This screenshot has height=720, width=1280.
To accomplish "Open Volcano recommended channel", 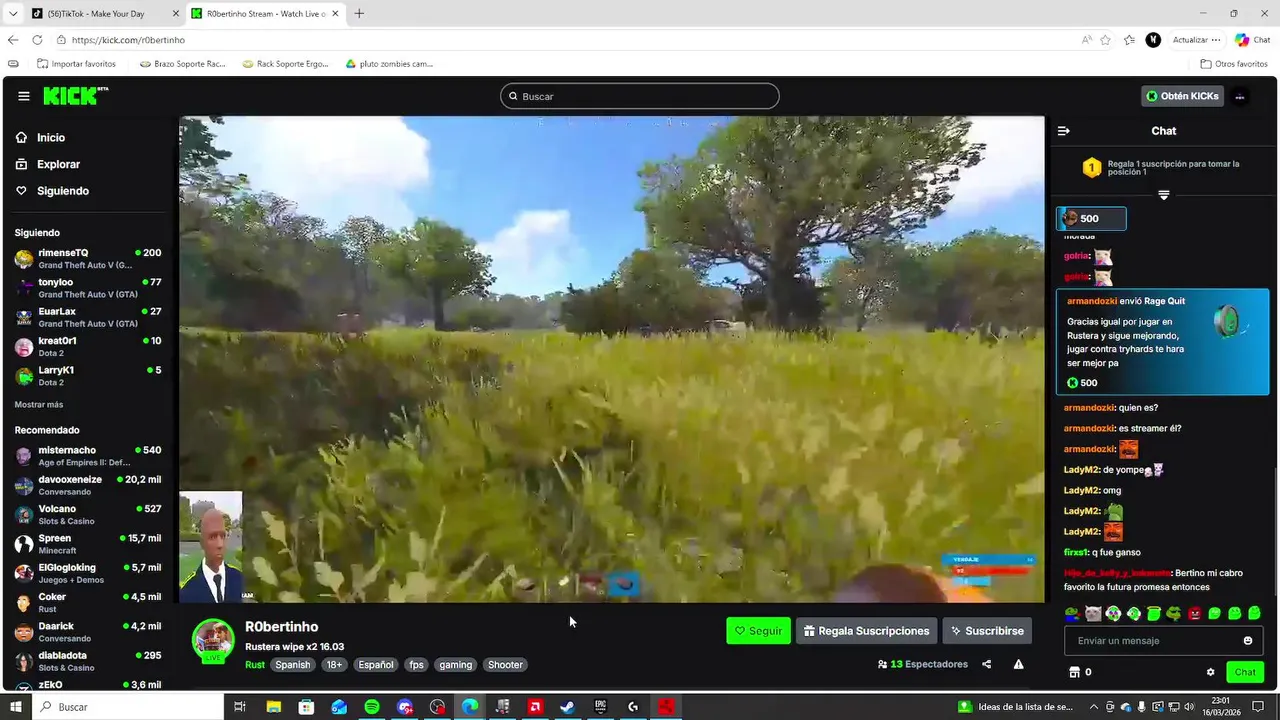I will [x=88, y=515].
